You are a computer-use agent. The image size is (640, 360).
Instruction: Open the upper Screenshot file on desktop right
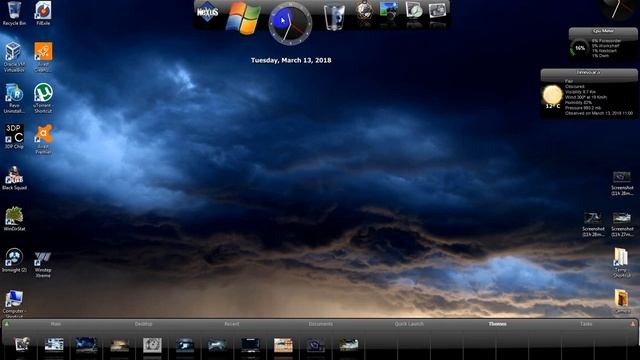[622, 183]
